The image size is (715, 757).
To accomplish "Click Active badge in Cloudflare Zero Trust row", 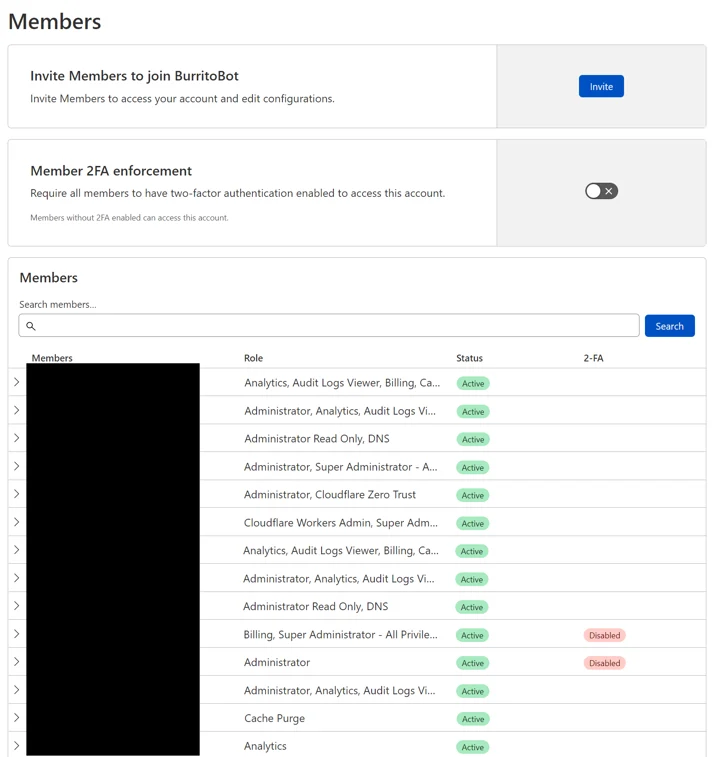I will point(473,495).
